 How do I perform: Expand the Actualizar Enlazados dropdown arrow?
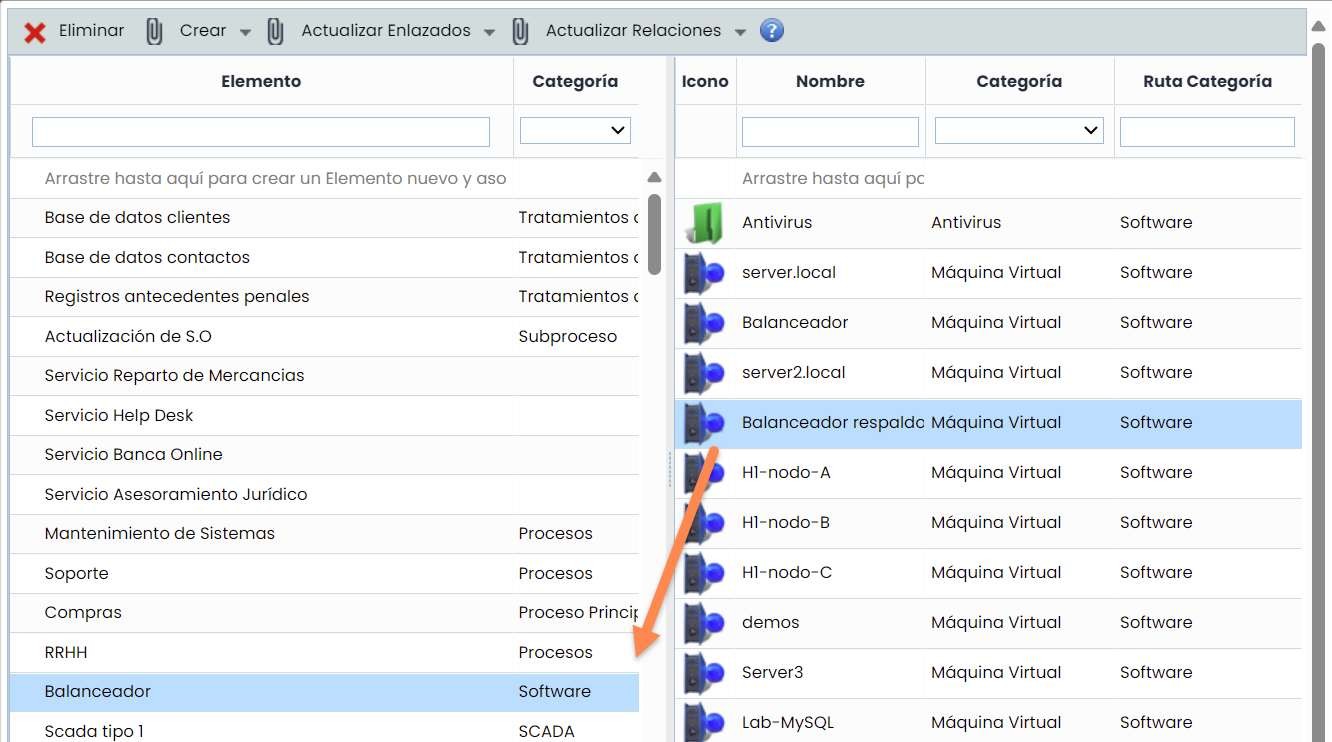(489, 32)
